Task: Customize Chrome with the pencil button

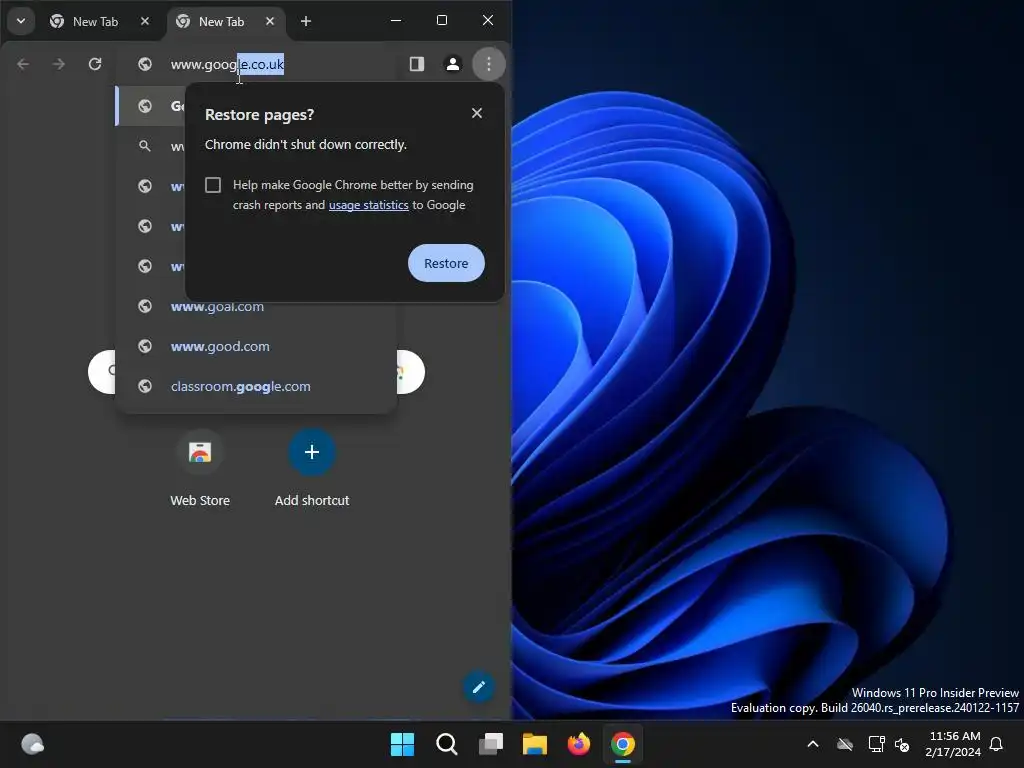Action: (479, 687)
